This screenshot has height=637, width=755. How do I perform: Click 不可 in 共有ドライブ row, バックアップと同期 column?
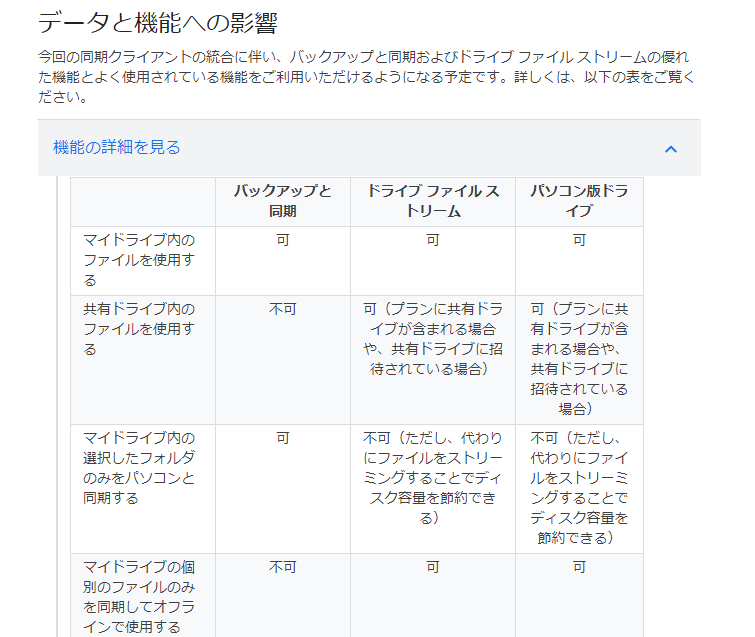click(283, 309)
